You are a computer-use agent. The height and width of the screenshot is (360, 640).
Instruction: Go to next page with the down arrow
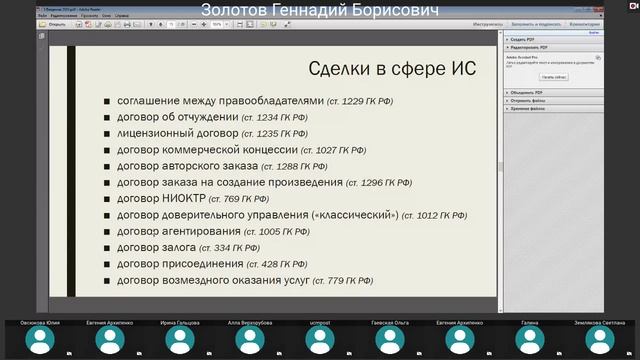(160, 24)
